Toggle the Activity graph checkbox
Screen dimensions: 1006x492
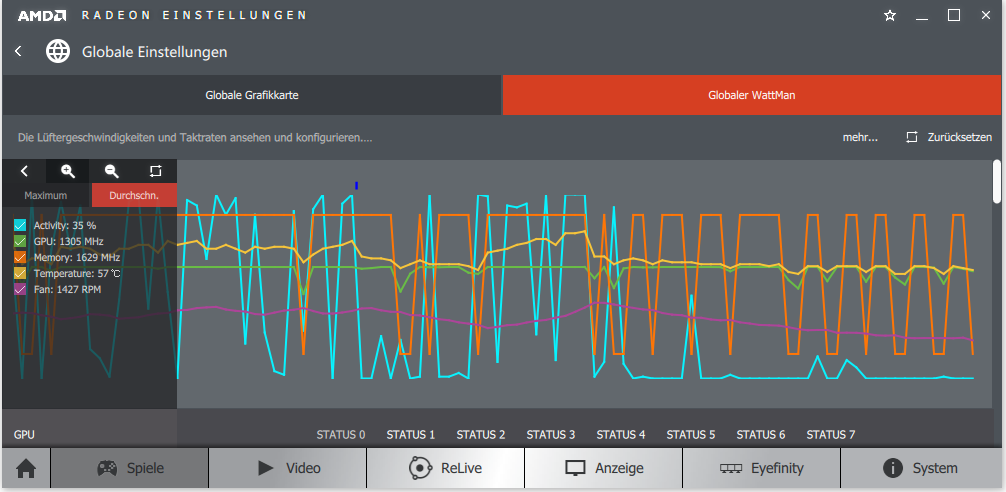[20, 225]
